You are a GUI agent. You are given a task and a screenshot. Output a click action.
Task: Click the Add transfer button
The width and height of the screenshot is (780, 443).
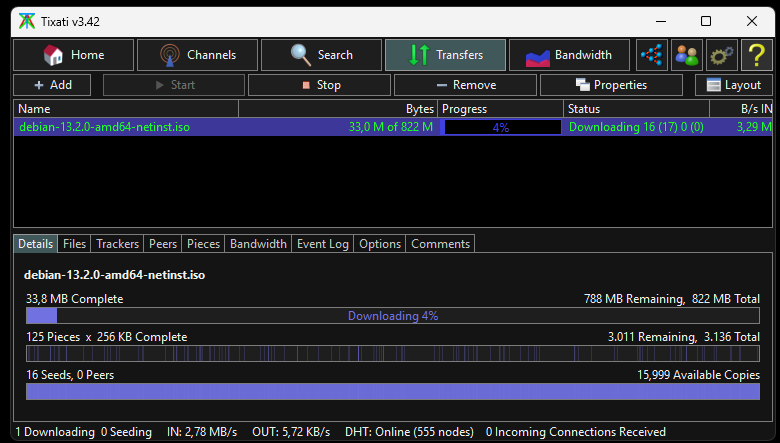(x=53, y=85)
